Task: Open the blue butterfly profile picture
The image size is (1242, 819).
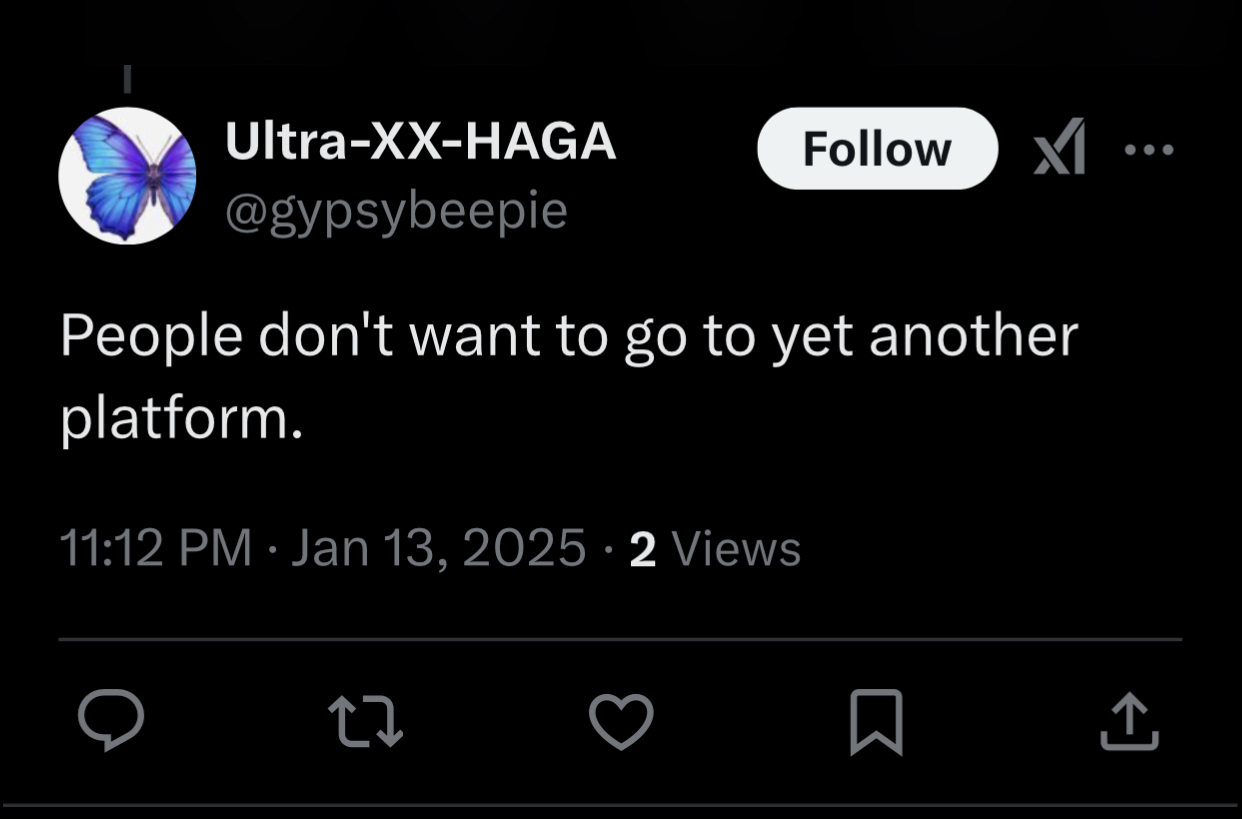Action: pyautogui.click(x=127, y=175)
